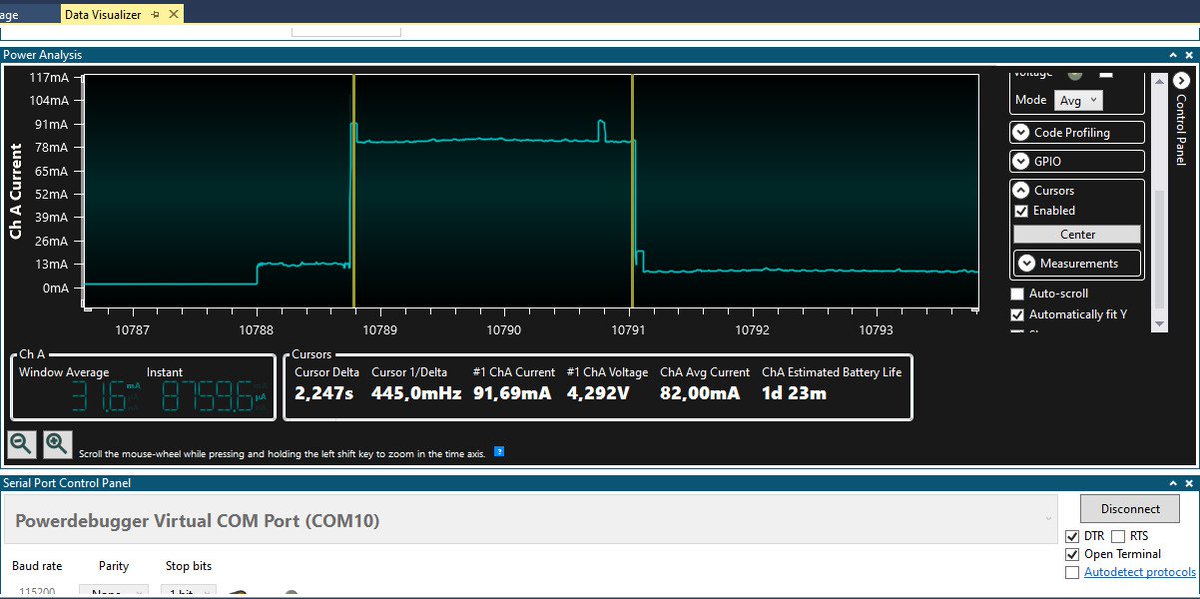
Task: Click the control panel scrollbar thumb
Action: (x=1159, y=250)
